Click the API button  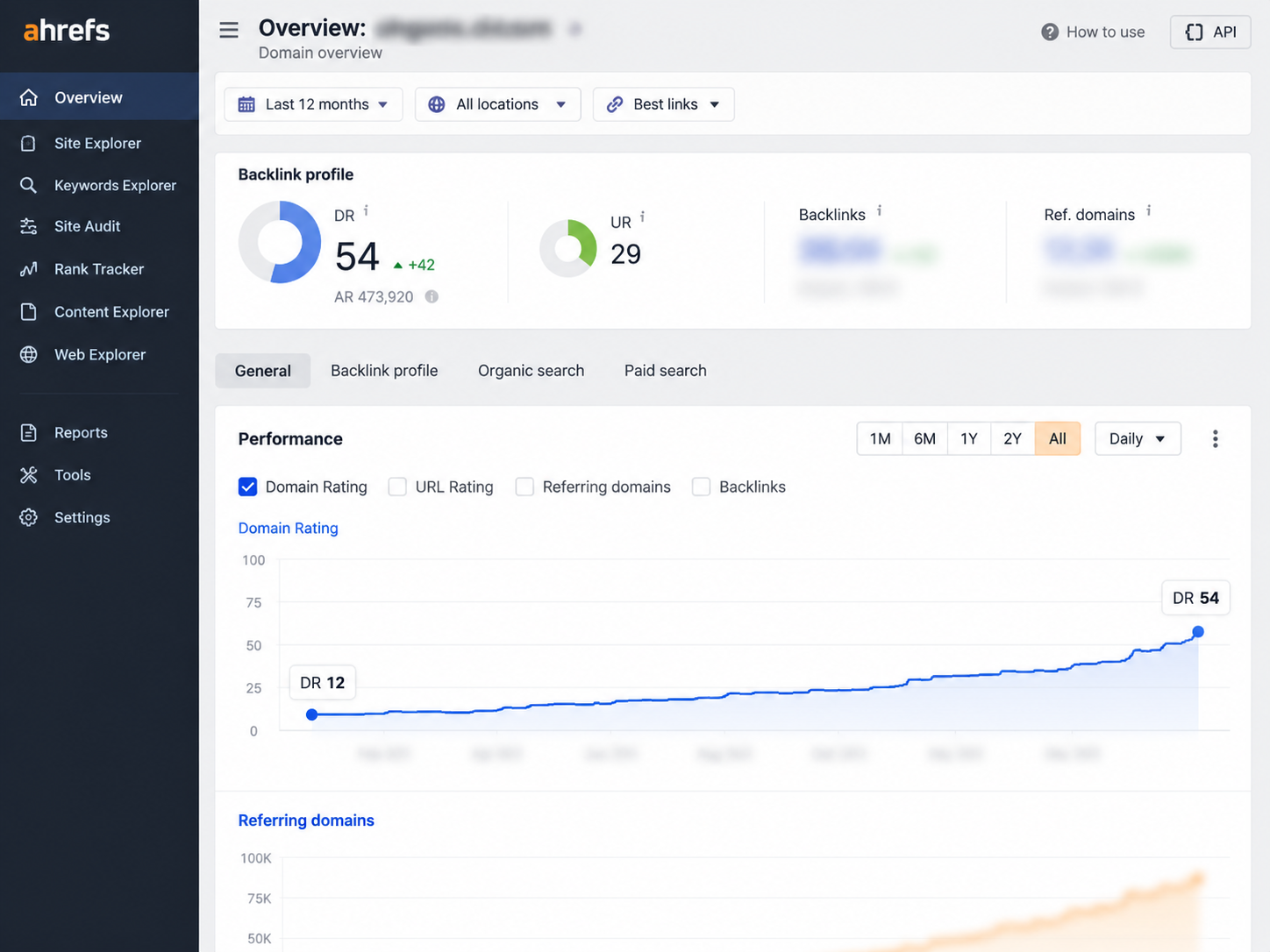(1210, 32)
